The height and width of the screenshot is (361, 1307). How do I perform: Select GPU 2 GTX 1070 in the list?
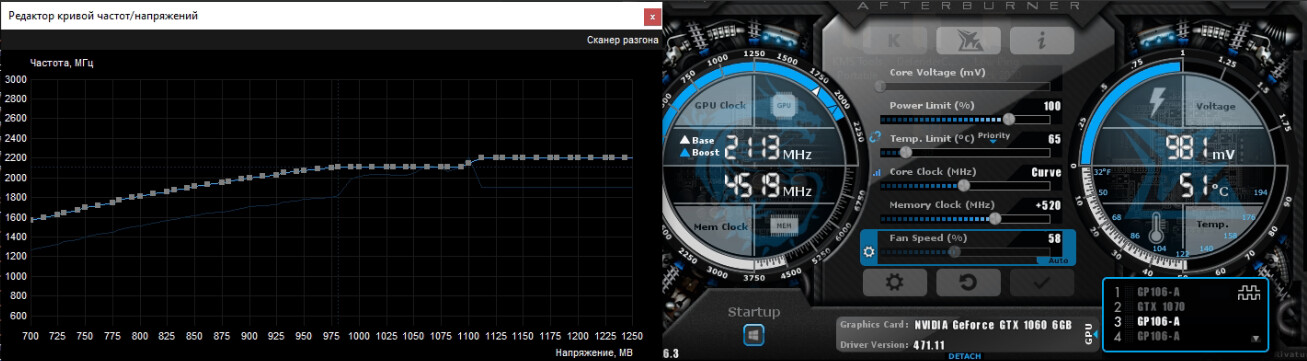click(1161, 306)
